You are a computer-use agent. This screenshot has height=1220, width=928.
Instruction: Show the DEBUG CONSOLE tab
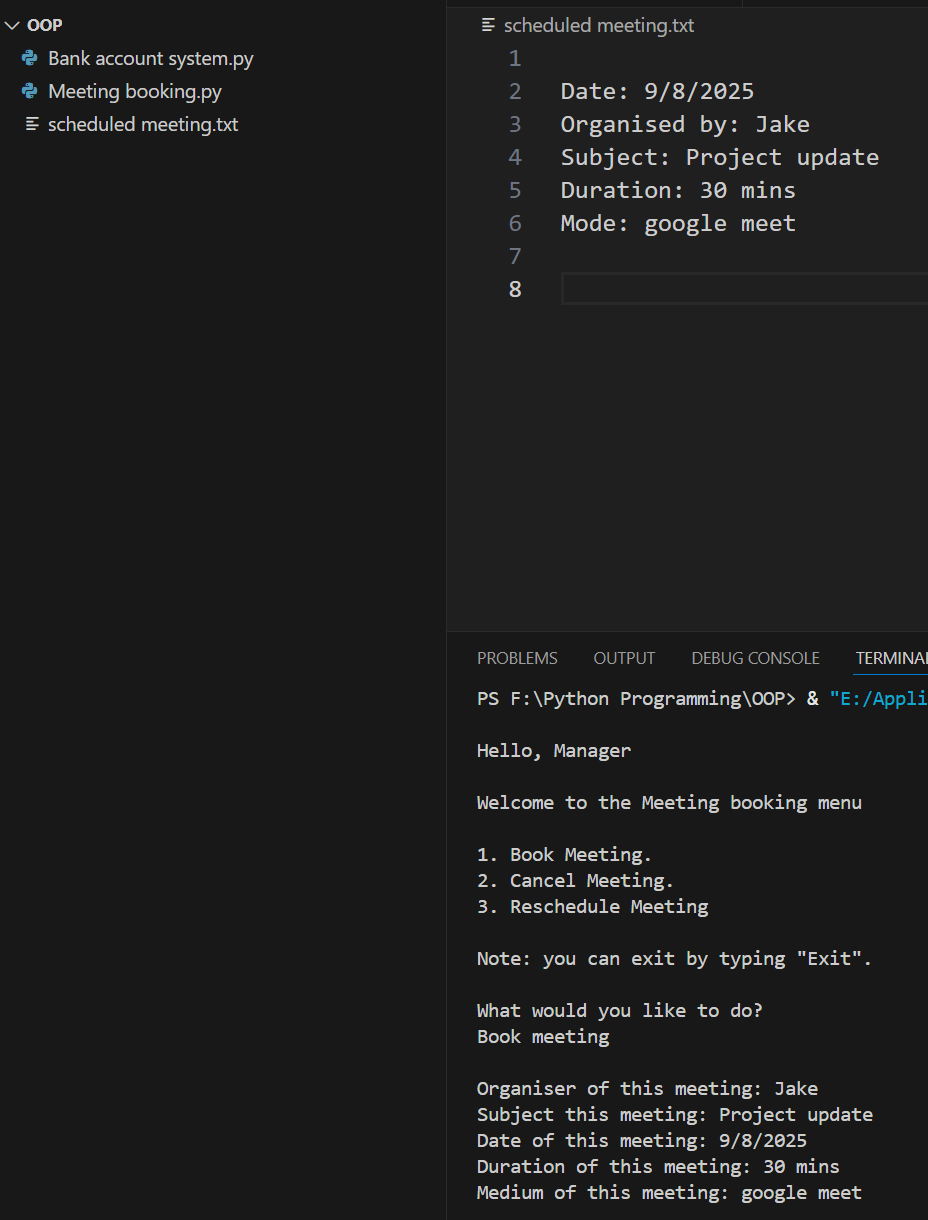tap(755, 658)
